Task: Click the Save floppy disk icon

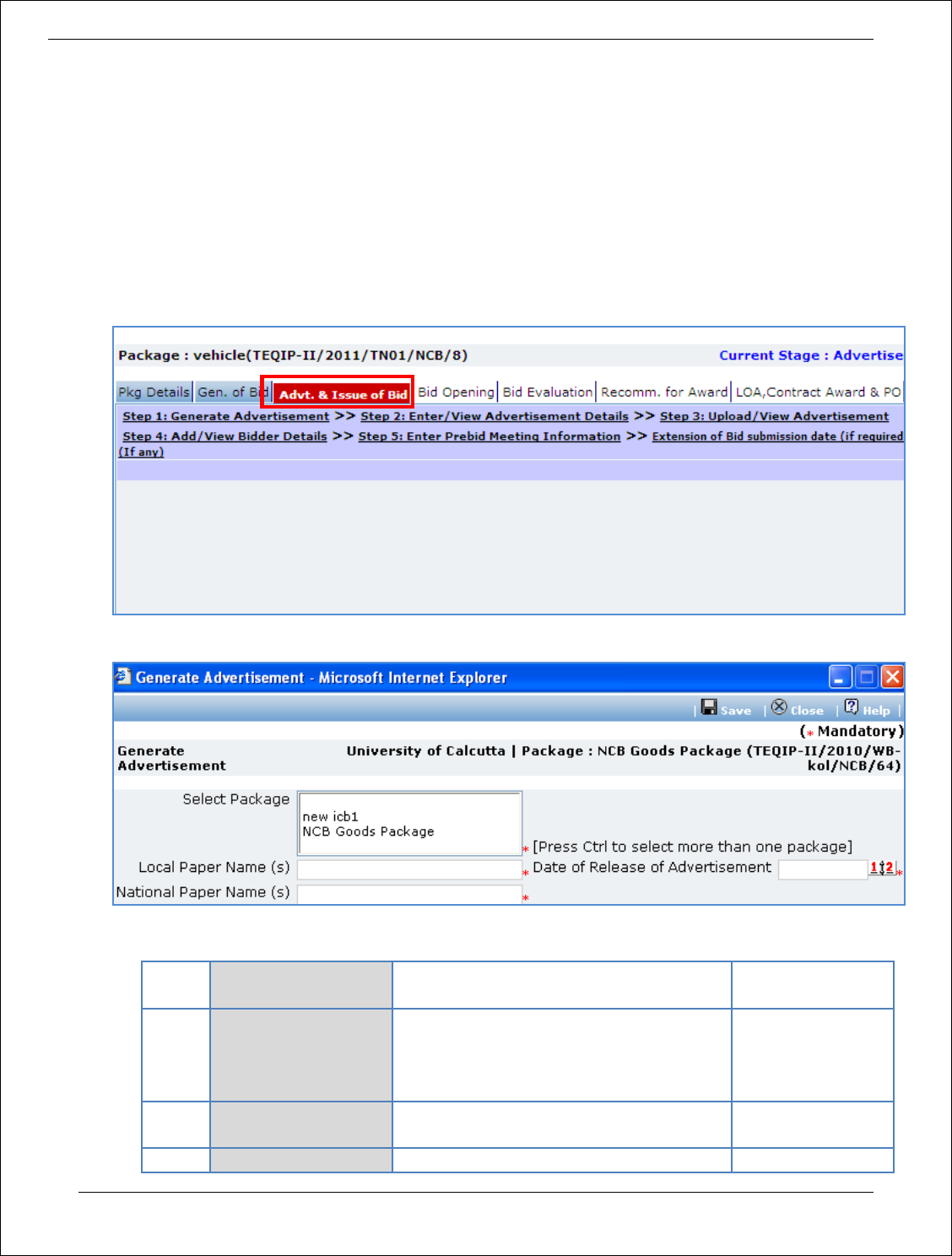Action: click(709, 707)
